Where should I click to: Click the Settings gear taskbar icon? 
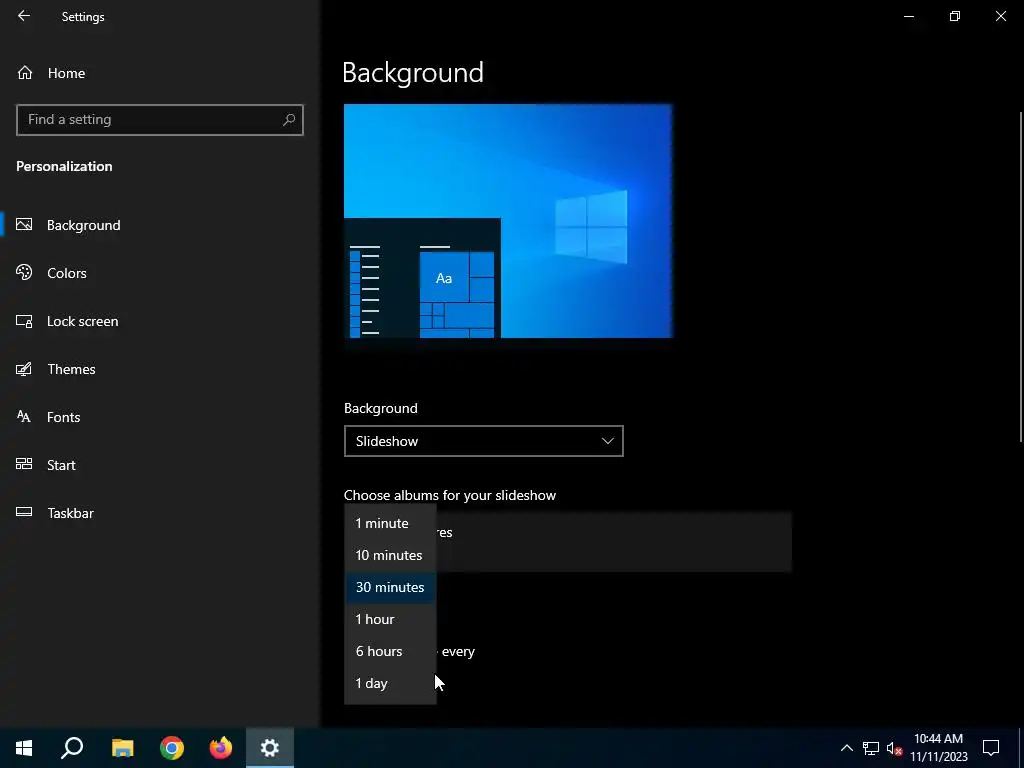[x=270, y=748]
